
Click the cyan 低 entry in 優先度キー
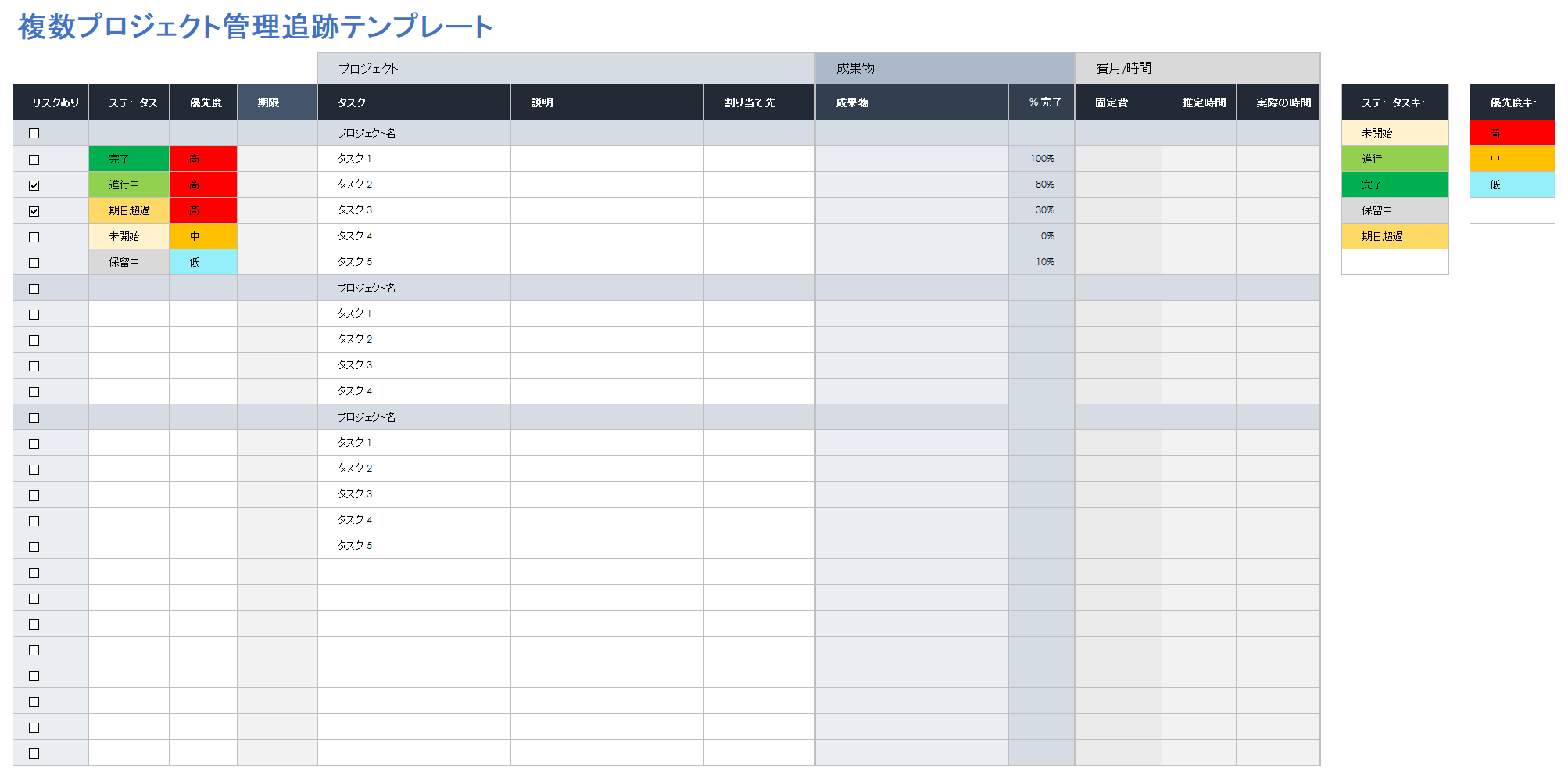pos(1513,185)
